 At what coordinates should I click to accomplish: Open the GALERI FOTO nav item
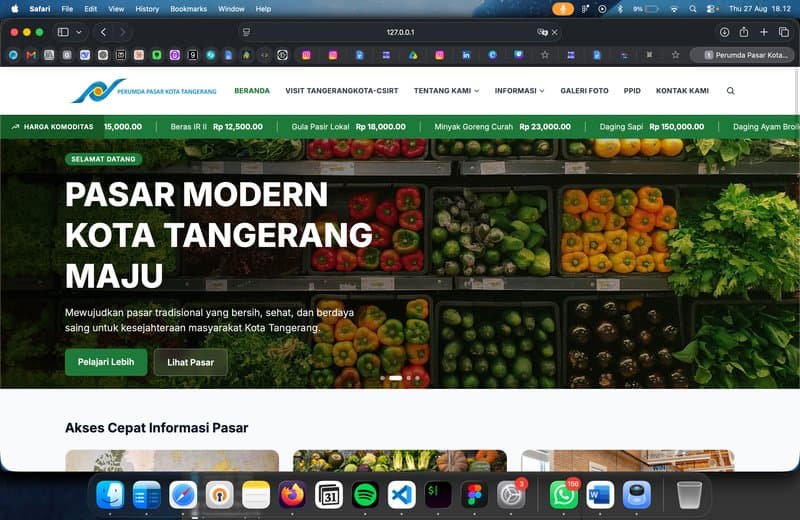[584, 91]
